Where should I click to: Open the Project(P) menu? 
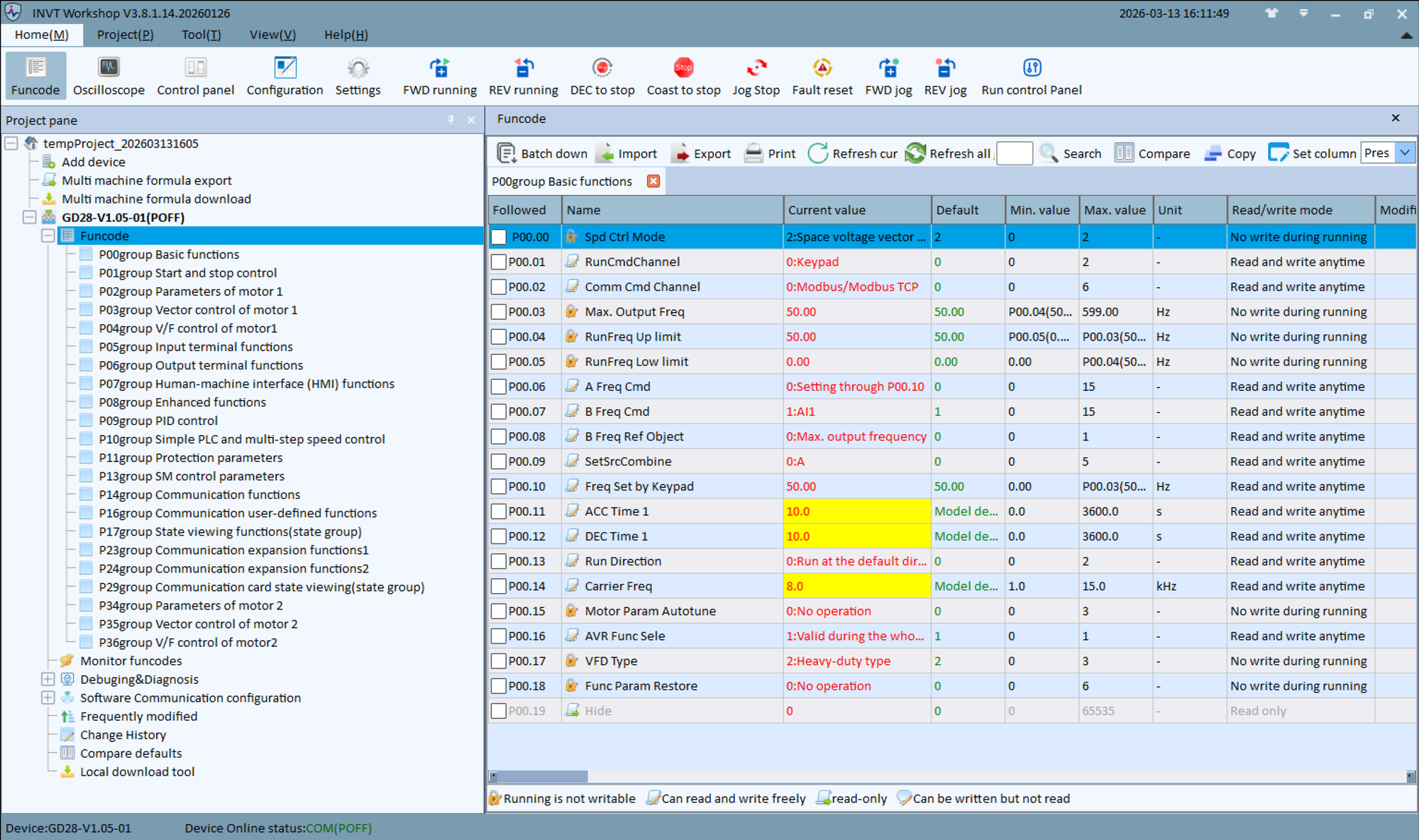pos(125,35)
